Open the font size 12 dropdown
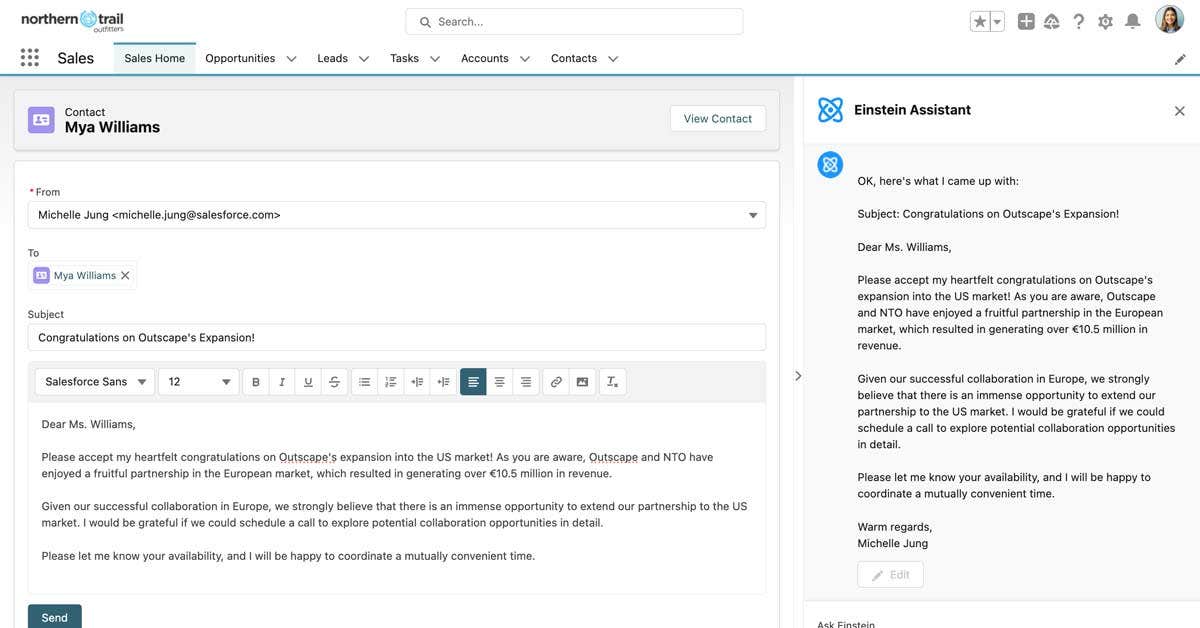1200x628 pixels. click(198, 380)
